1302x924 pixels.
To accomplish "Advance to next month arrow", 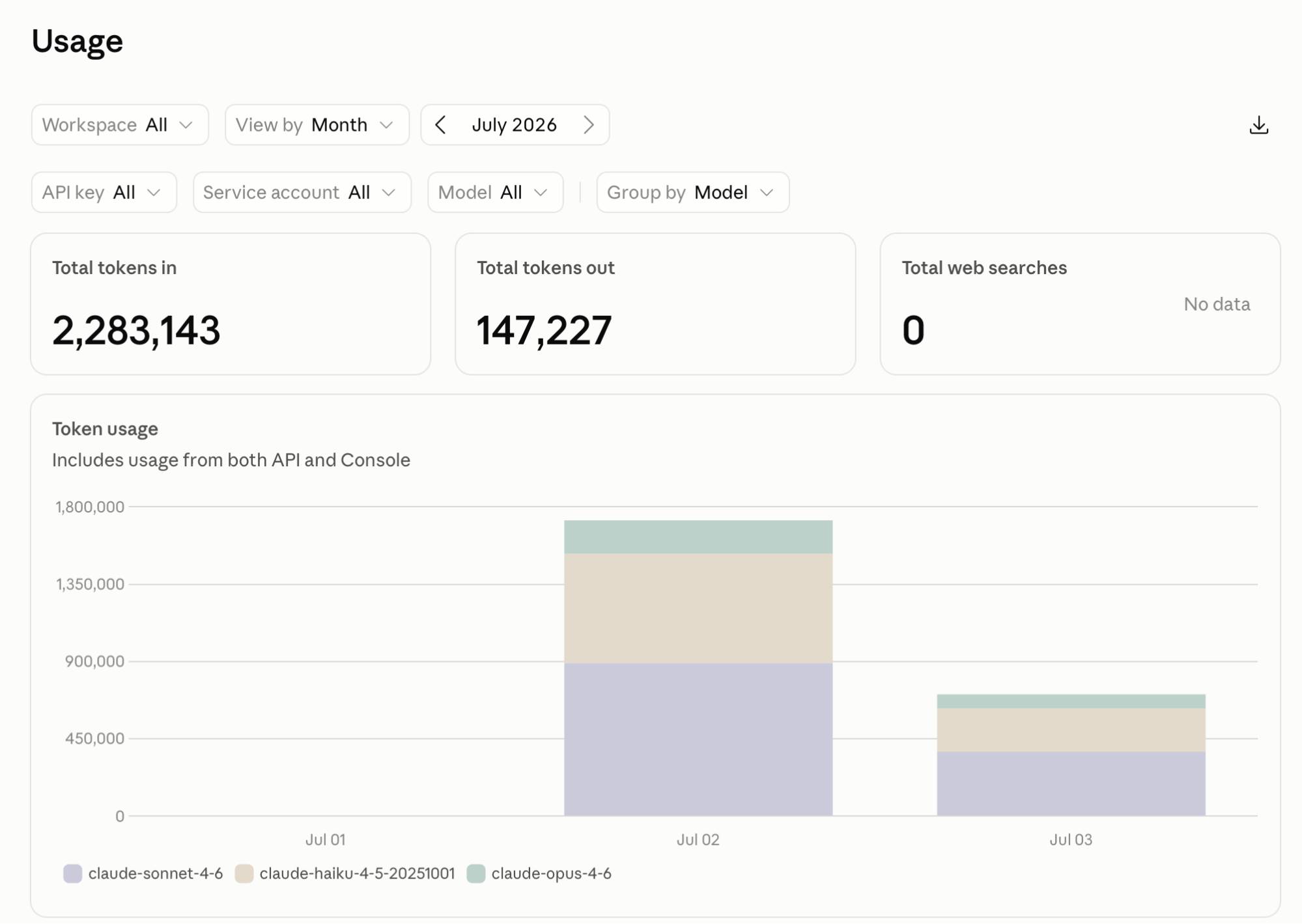I will [589, 125].
